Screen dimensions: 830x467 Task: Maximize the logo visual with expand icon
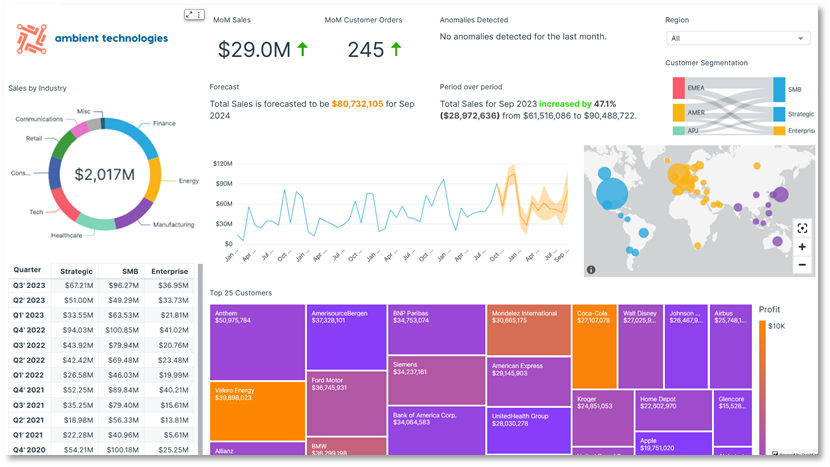189,15
